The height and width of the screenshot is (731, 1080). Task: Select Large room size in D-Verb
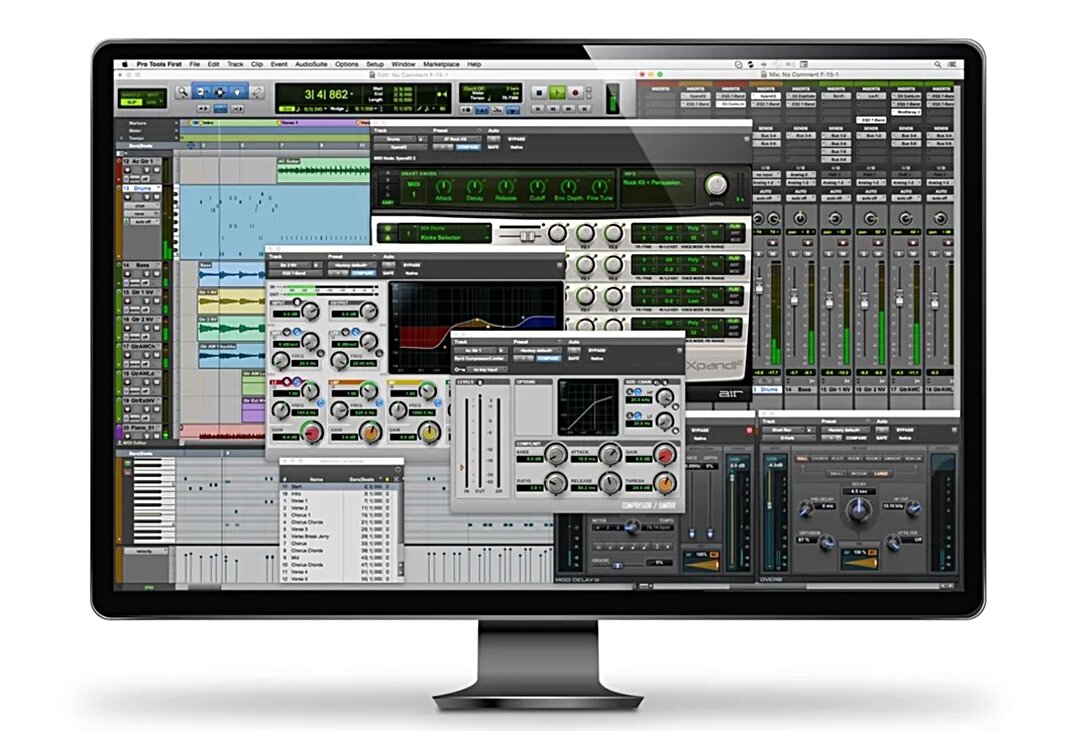click(x=880, y=473)
